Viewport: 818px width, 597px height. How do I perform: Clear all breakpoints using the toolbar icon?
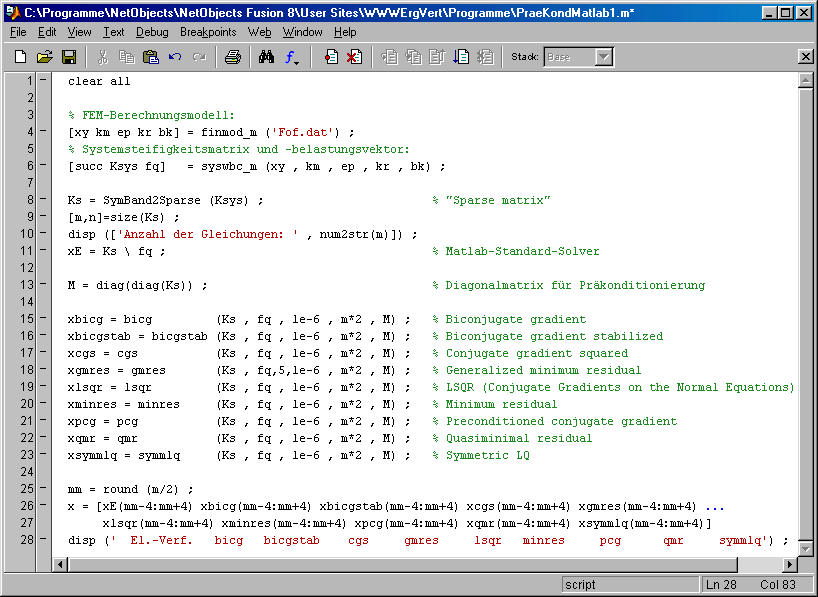[355, 57]
